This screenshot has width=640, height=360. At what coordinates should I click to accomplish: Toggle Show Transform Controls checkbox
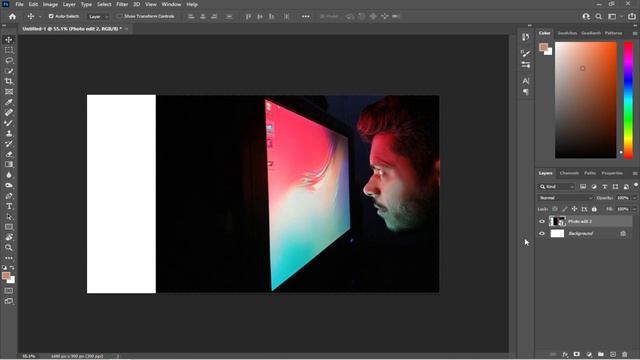119,16
